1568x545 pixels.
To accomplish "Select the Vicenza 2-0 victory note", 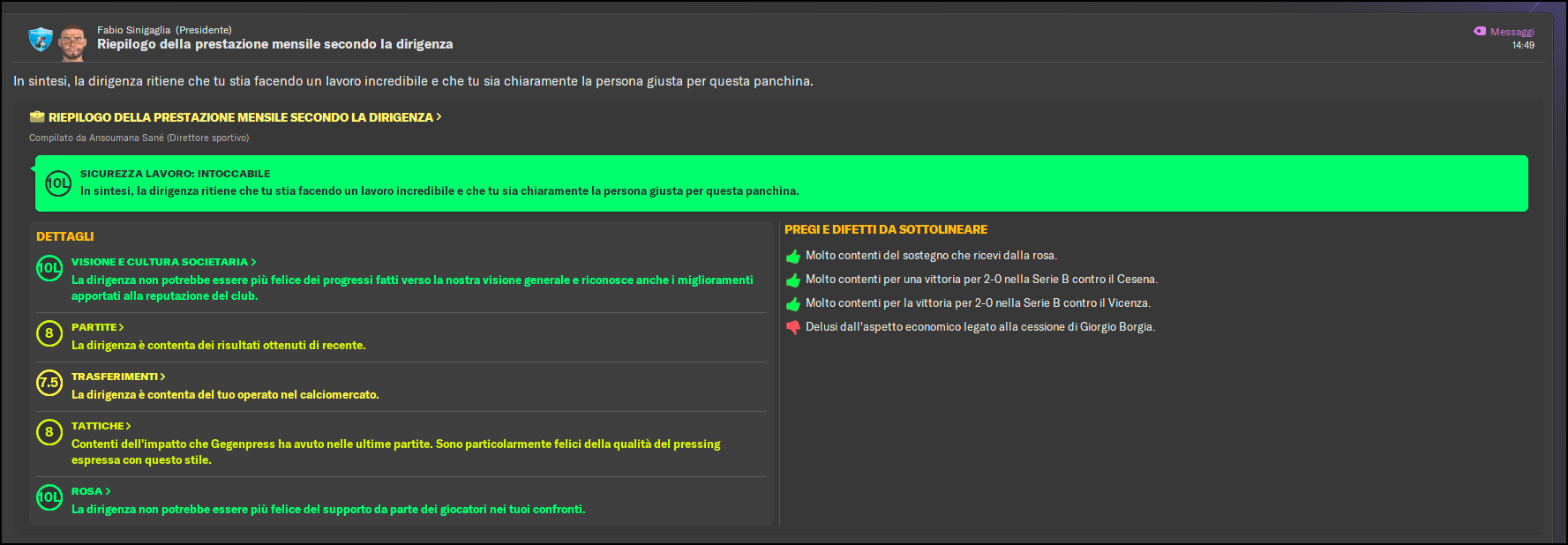I will pos(978,303).
